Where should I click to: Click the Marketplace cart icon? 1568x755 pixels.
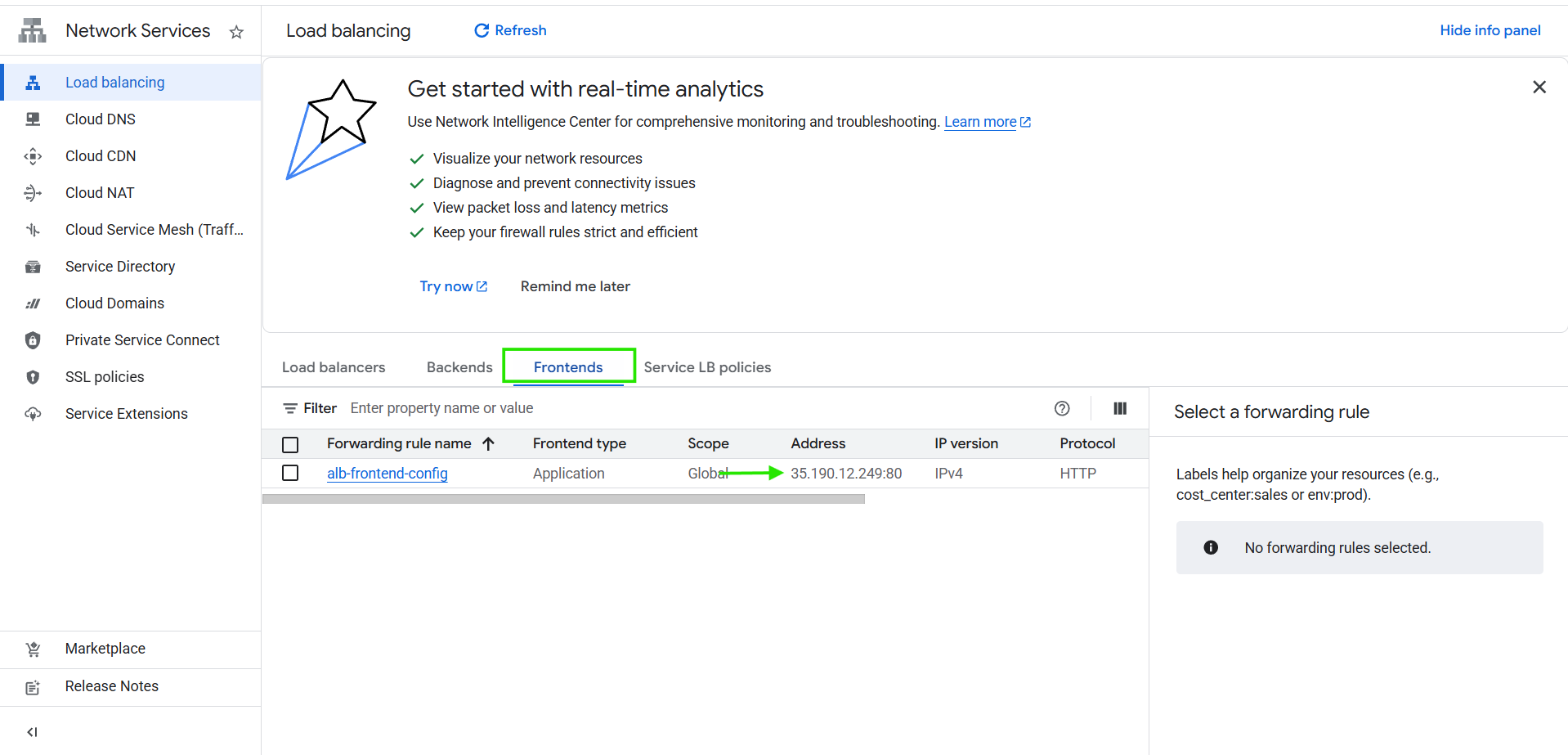[33, 649]
